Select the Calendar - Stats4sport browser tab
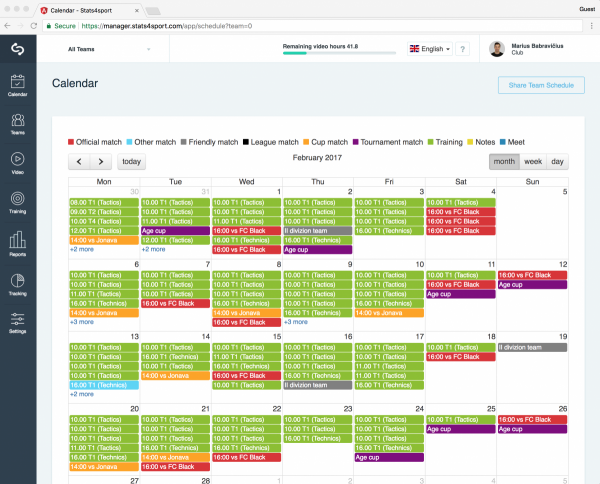The width and height of the screenshot is (600, 484). (x=90, y=10)
